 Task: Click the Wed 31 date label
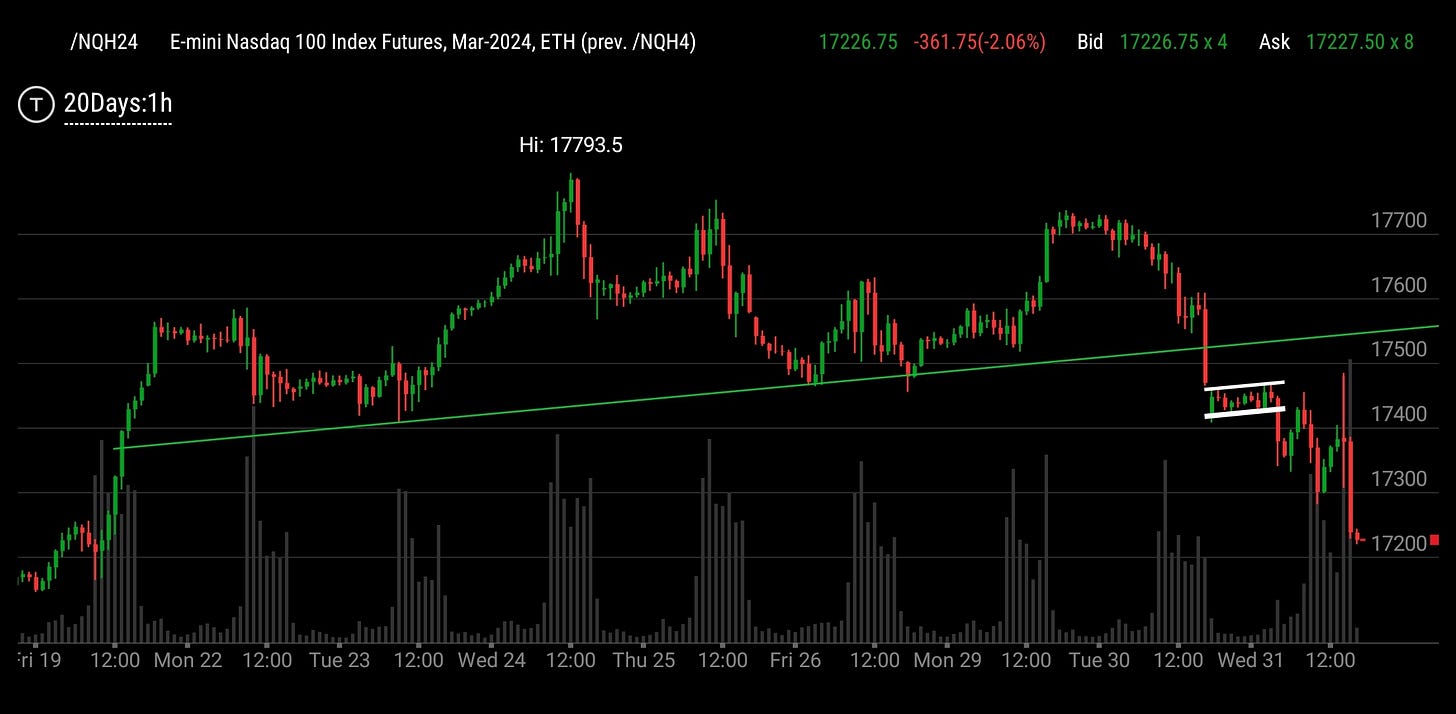tap(1251, 661)
